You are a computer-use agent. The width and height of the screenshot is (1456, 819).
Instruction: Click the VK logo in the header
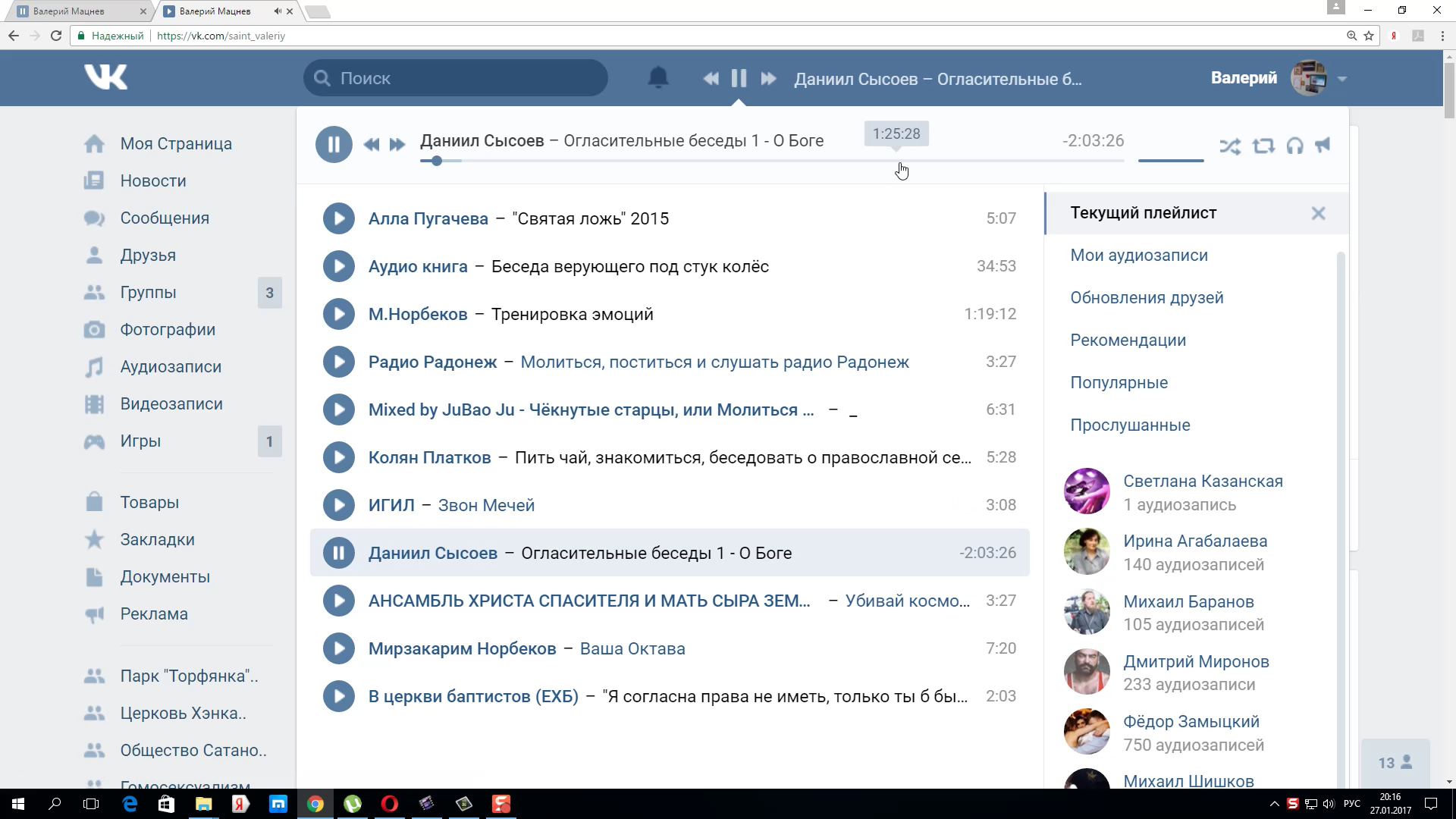[105, 77]
